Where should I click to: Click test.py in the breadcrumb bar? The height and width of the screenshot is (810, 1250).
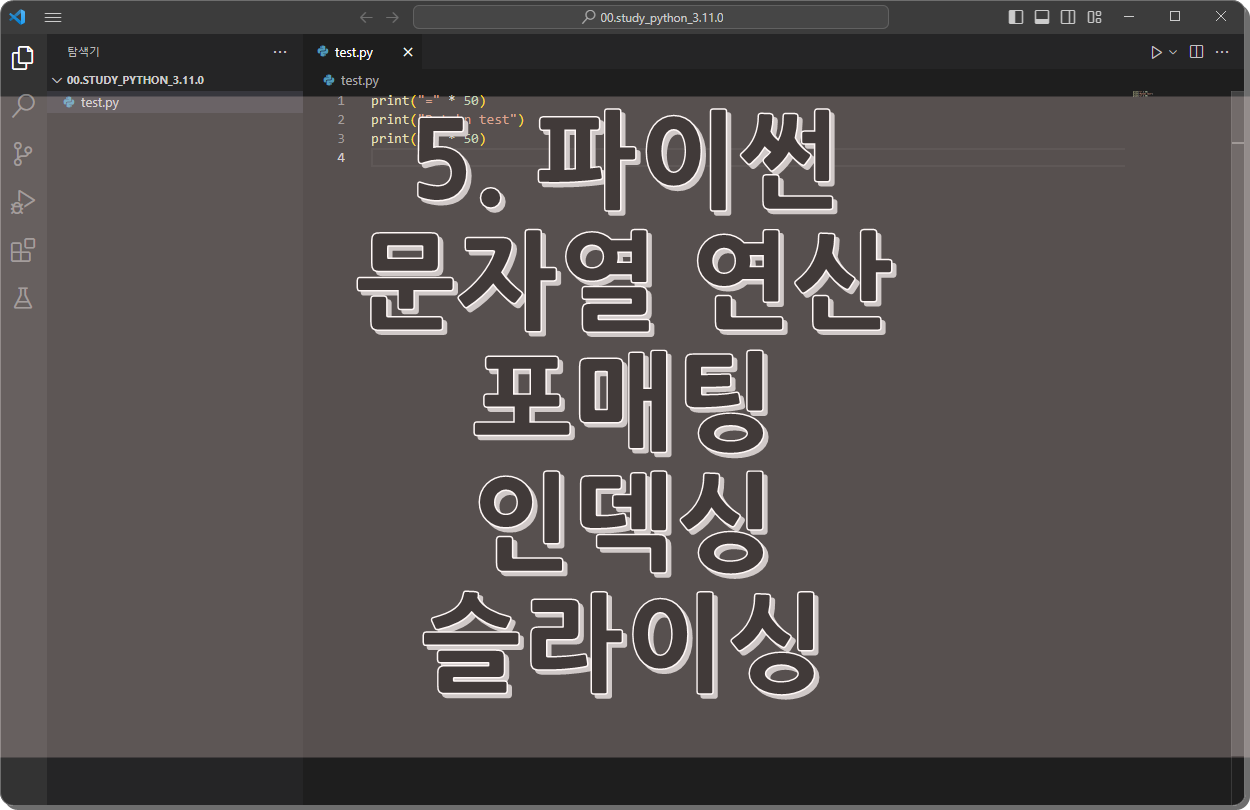point(359,80)
